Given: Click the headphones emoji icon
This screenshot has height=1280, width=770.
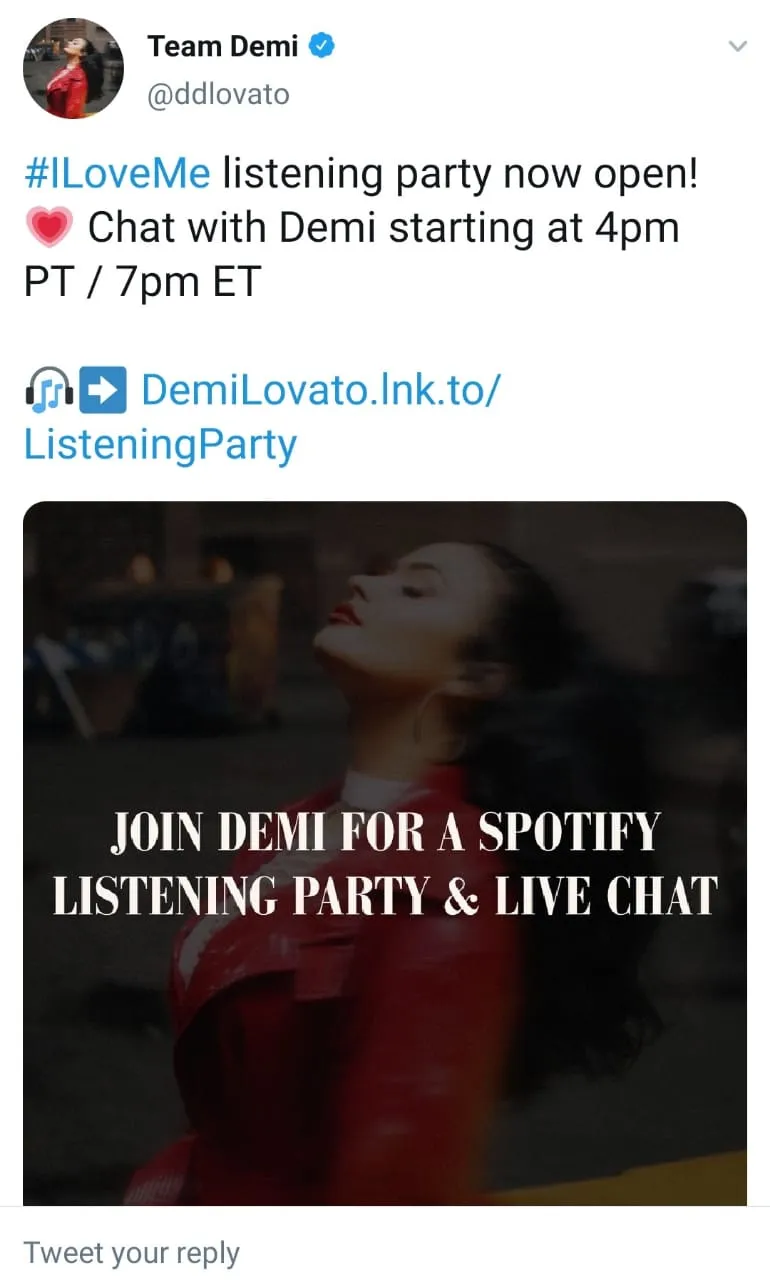Looking at the screenshot, I should pos(47,391).
